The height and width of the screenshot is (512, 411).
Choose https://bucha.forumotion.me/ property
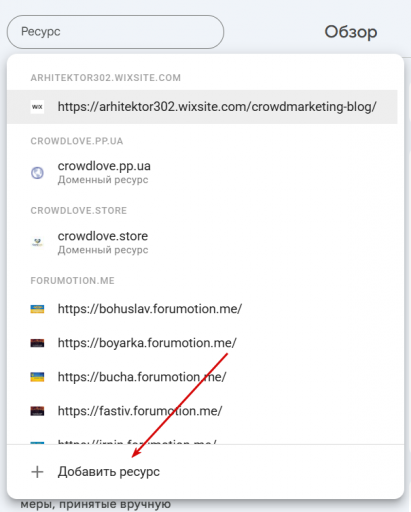click(202, 377)
